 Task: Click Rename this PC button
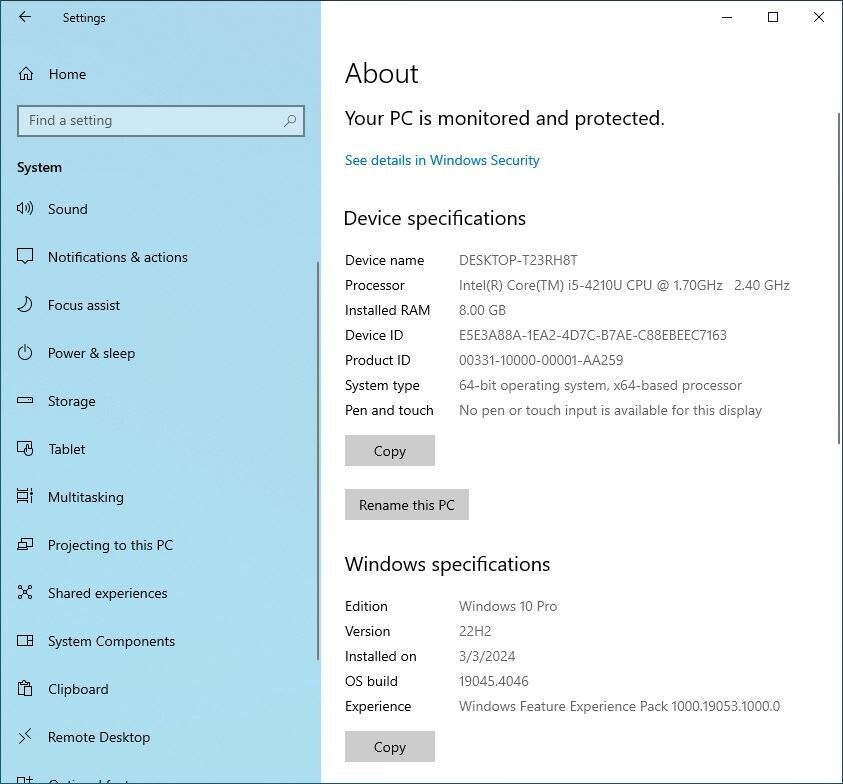coord(407,504)
